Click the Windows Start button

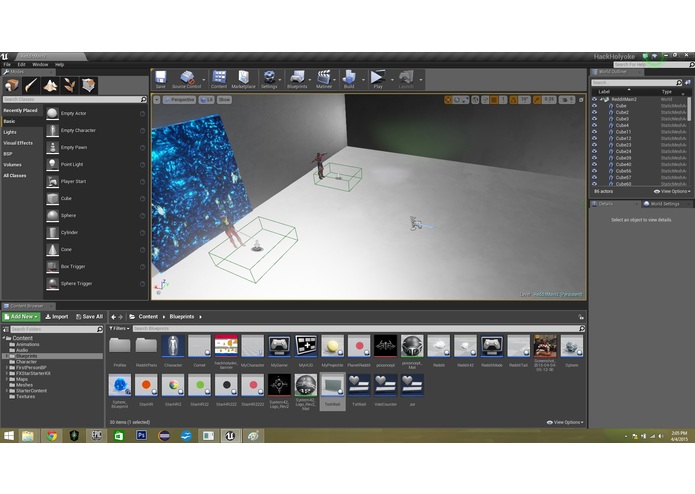click(x=9, y=436)
